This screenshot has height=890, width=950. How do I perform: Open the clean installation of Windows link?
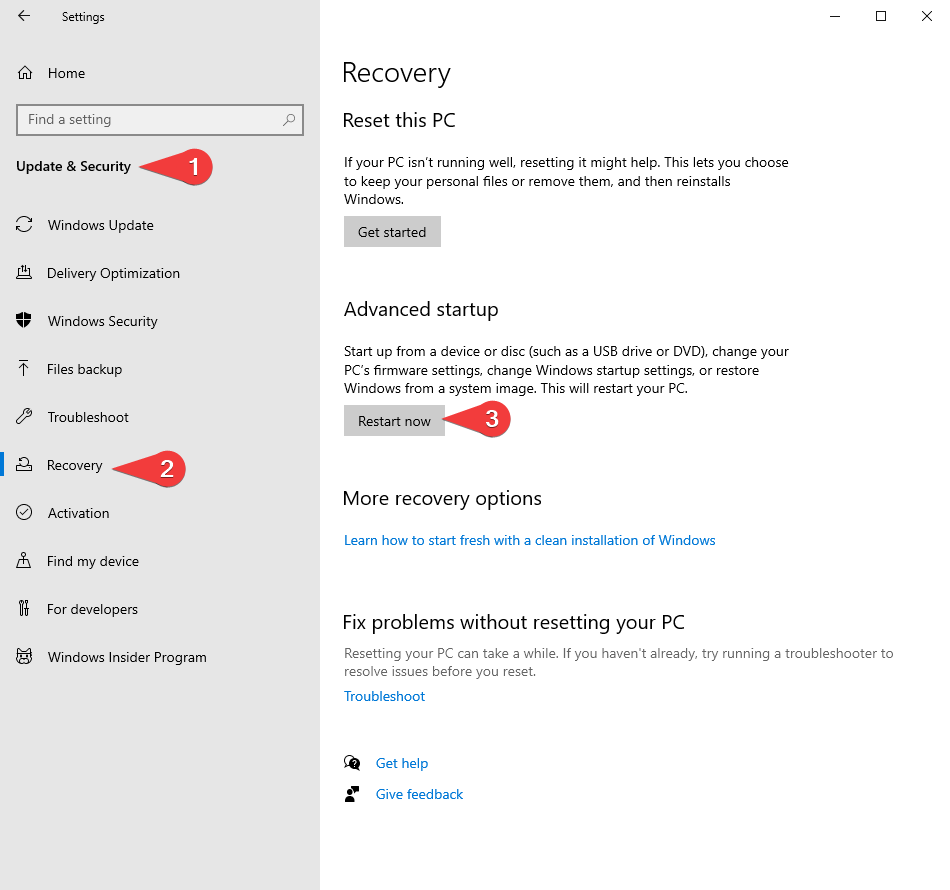[x=529, y=540]
